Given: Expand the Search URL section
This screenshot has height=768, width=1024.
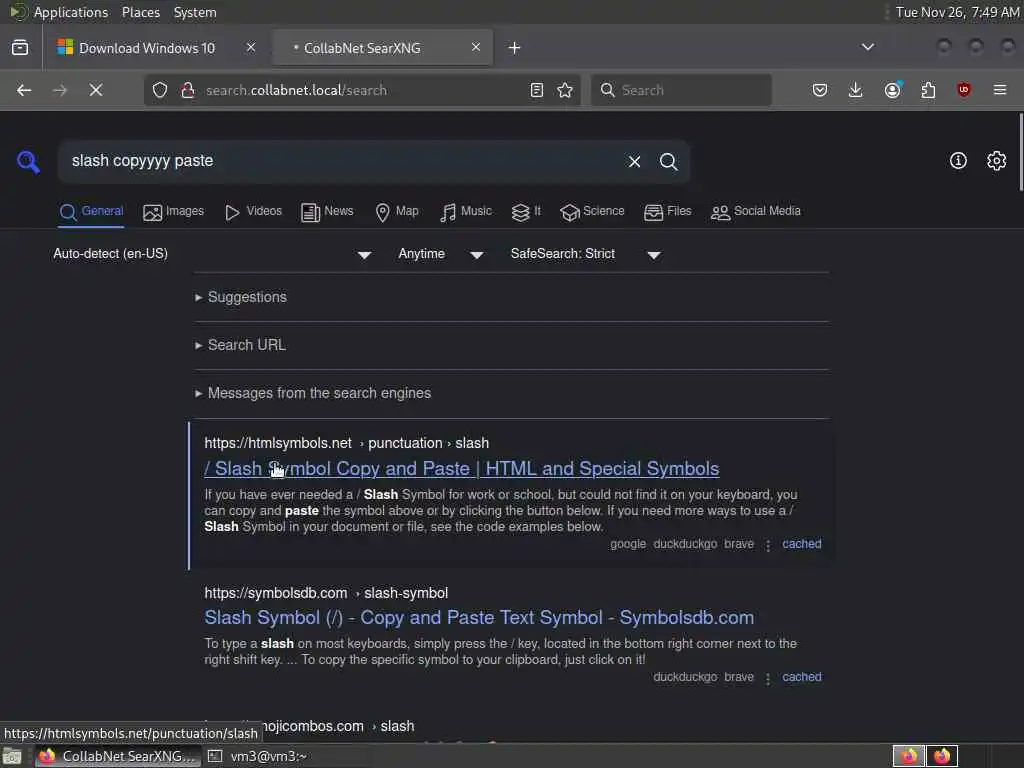Looking at the screenshot, I should click(x=240, y=345).
